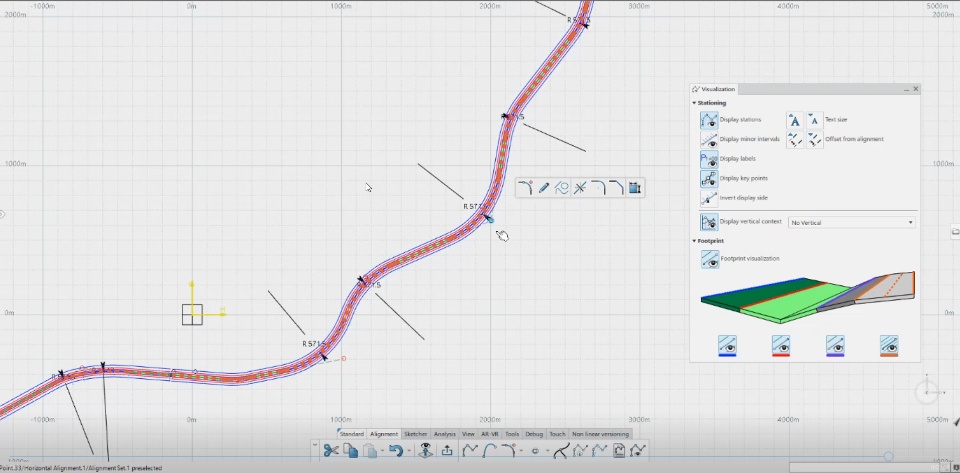Open the profile shapes icon in context toolbar
Image resolution: width=960 pixels, height=473 pixels.
561,188
